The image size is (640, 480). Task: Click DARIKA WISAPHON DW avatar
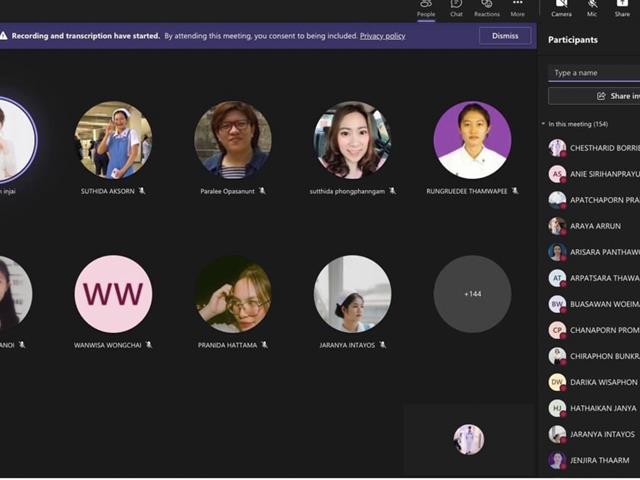click(557, 382)
